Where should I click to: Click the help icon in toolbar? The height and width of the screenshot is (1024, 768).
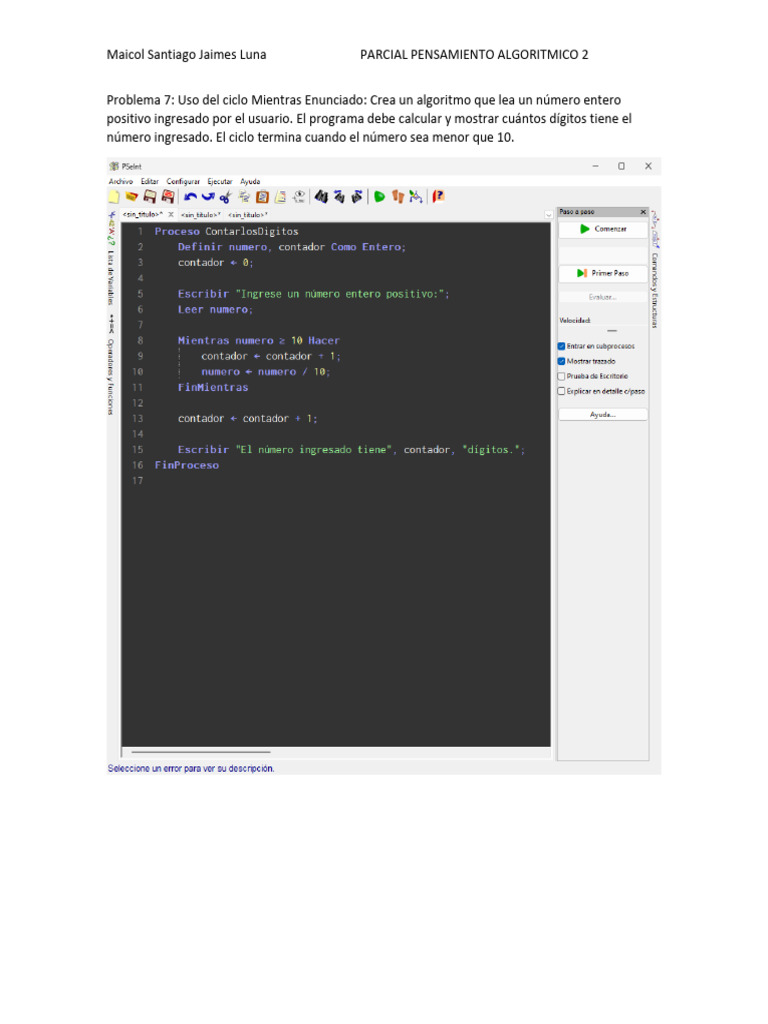coord(438,197)
